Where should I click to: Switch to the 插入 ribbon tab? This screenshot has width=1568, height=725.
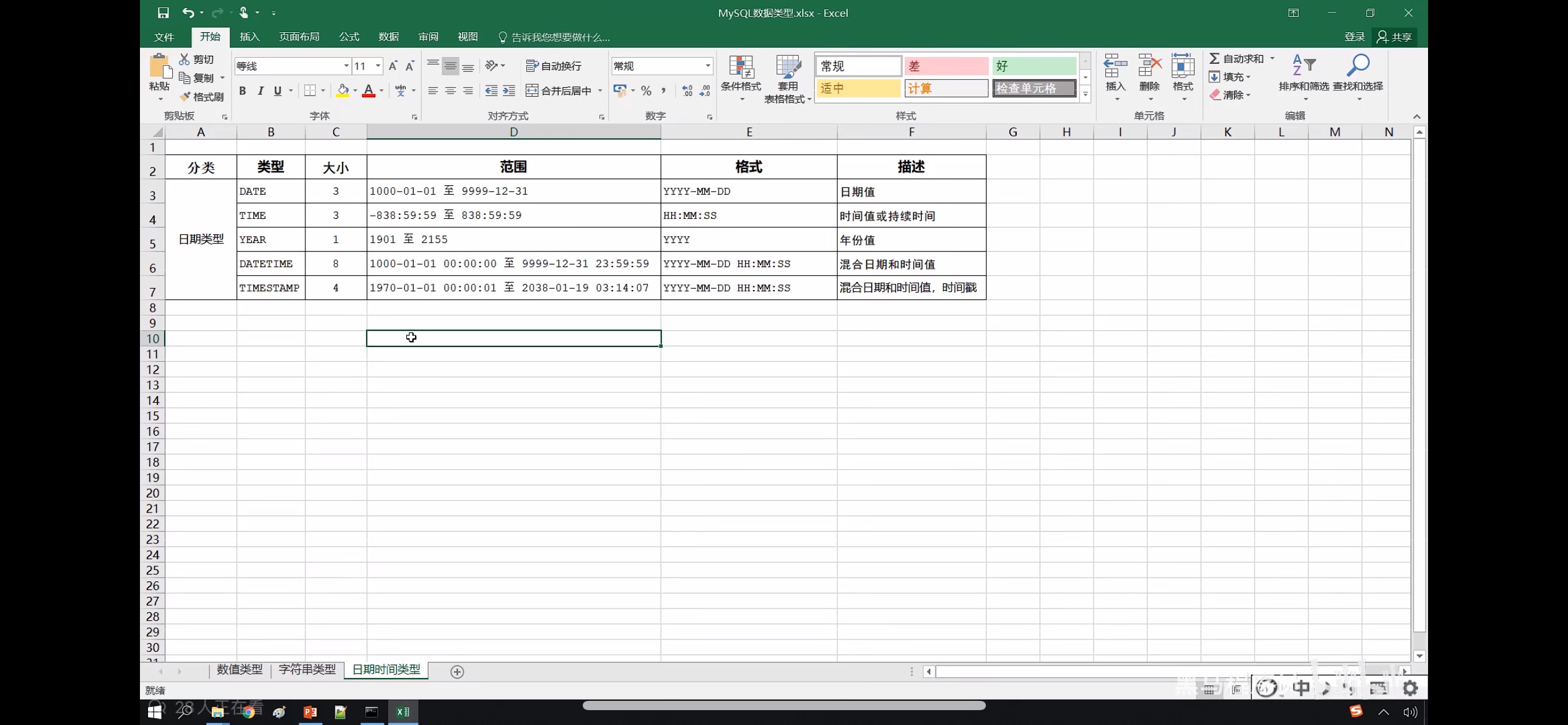[x=249, y=37]
